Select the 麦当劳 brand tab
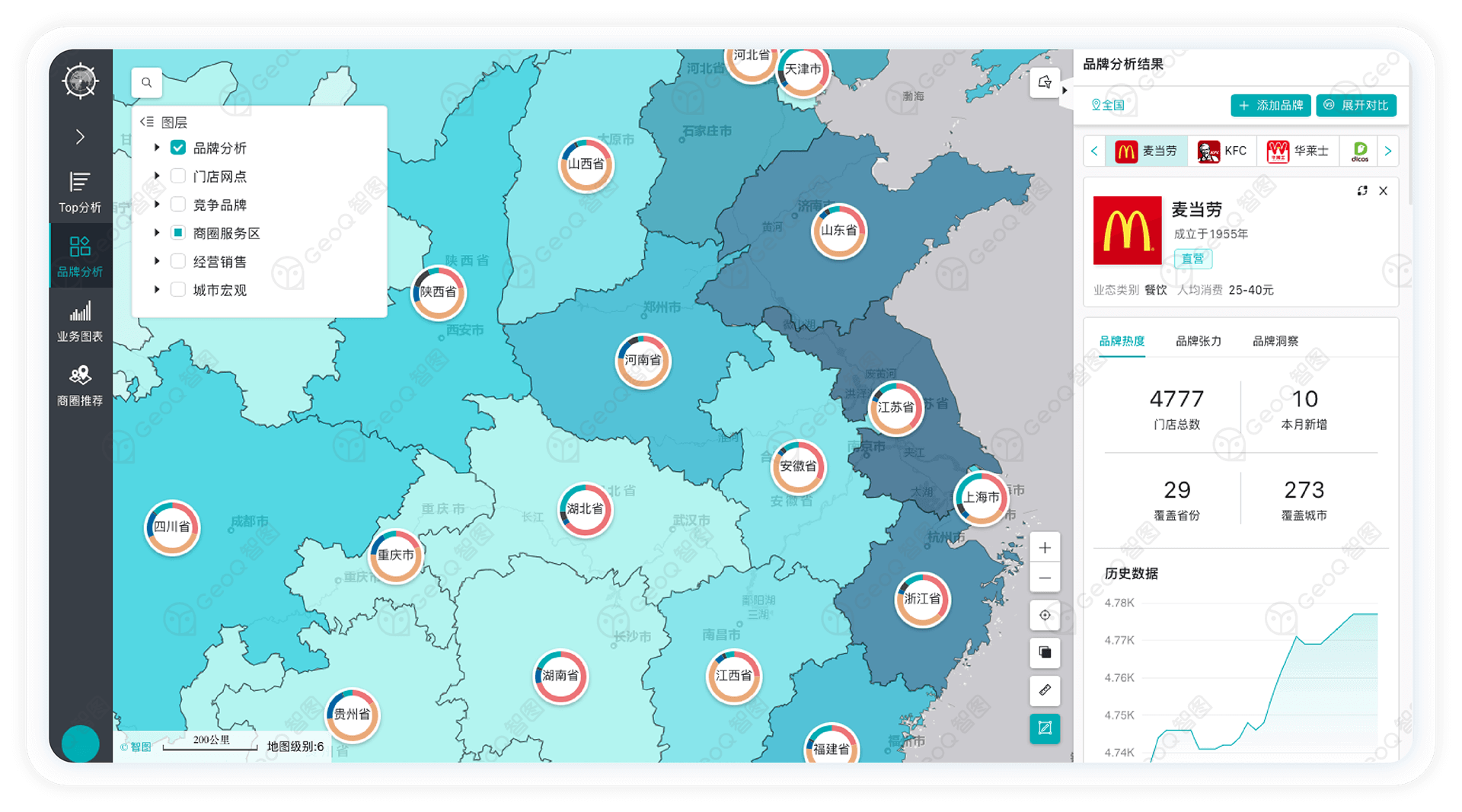 pyautogui.click(x=1147, y=151)
